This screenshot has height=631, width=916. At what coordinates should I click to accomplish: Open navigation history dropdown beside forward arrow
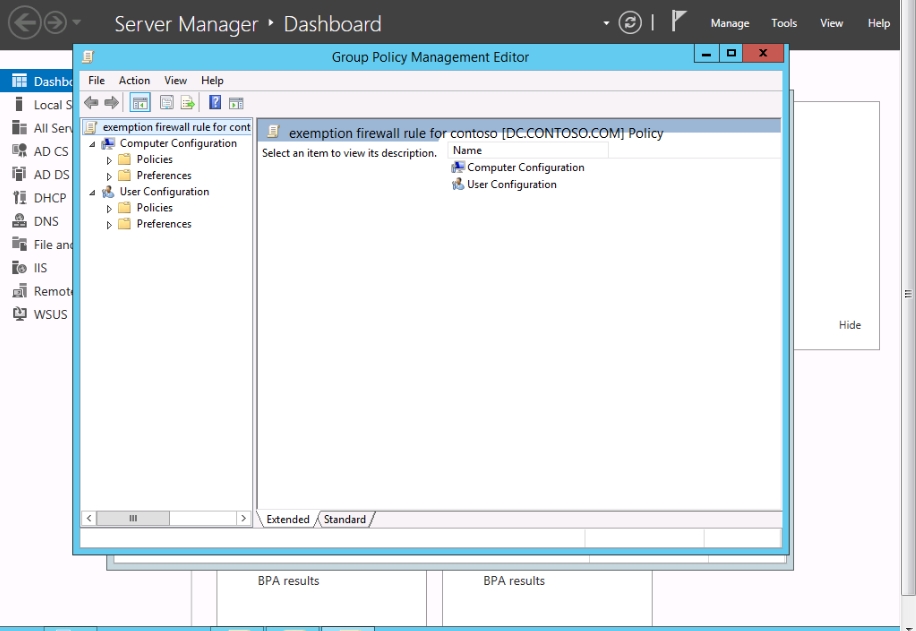click(77, 23)
